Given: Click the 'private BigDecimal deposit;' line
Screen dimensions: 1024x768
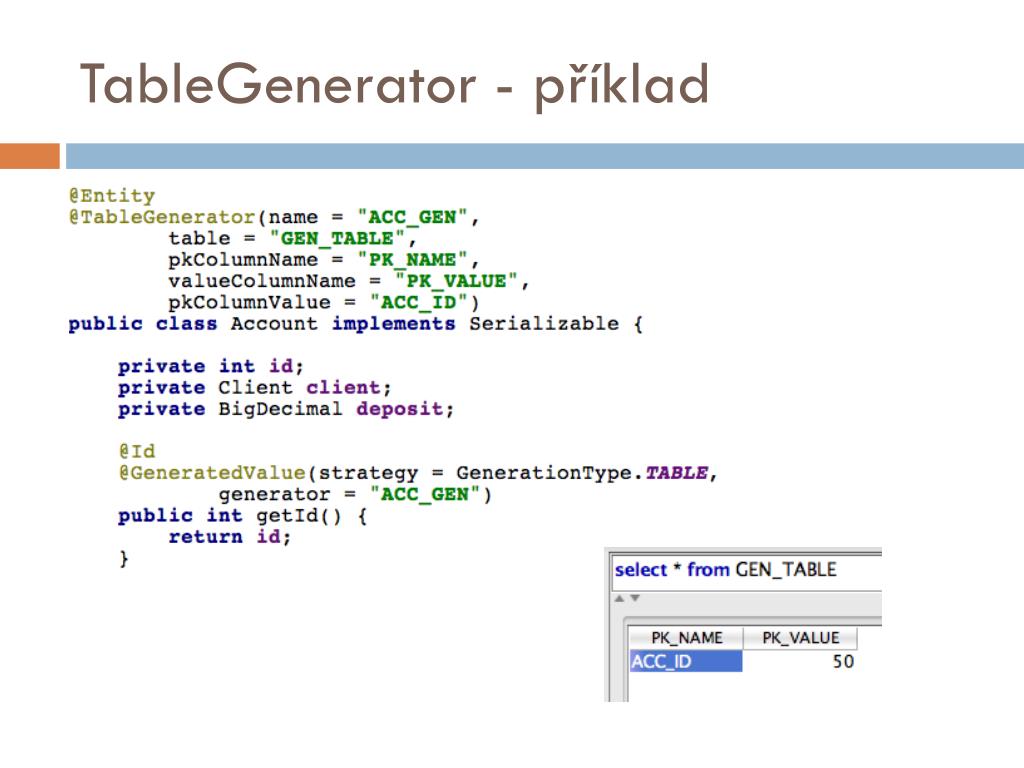Looking at the screenshot, I should pyautogui.click(x=286, y=409).
